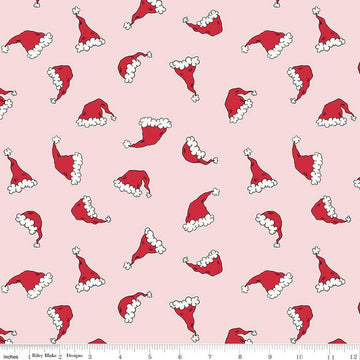Click the number 3 on the ruler
The width and height of the screenshot is (360, 360).
tap(90, 357)
